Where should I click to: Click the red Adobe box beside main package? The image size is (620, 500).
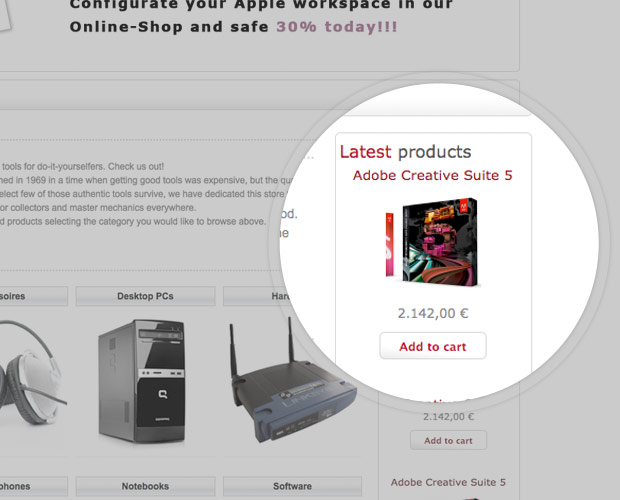tap(389, 244)
